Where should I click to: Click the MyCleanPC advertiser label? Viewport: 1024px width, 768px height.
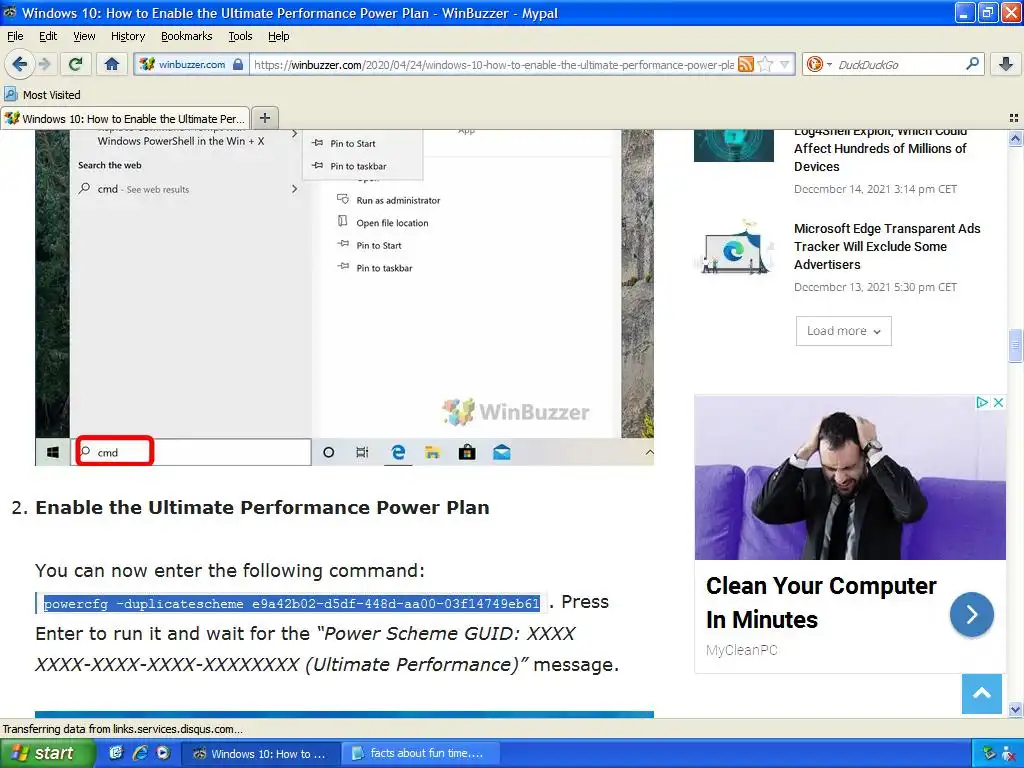tap(741, 650)
